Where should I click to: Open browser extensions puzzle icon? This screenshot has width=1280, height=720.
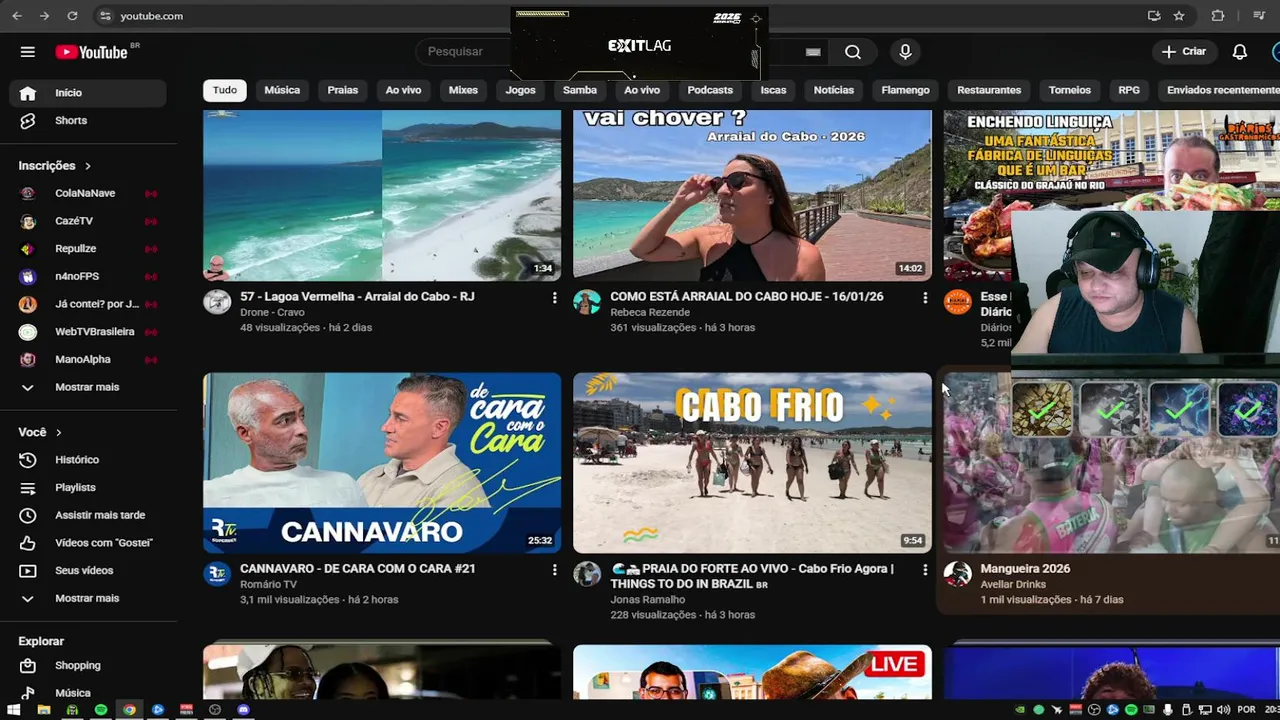[1217, 16]
